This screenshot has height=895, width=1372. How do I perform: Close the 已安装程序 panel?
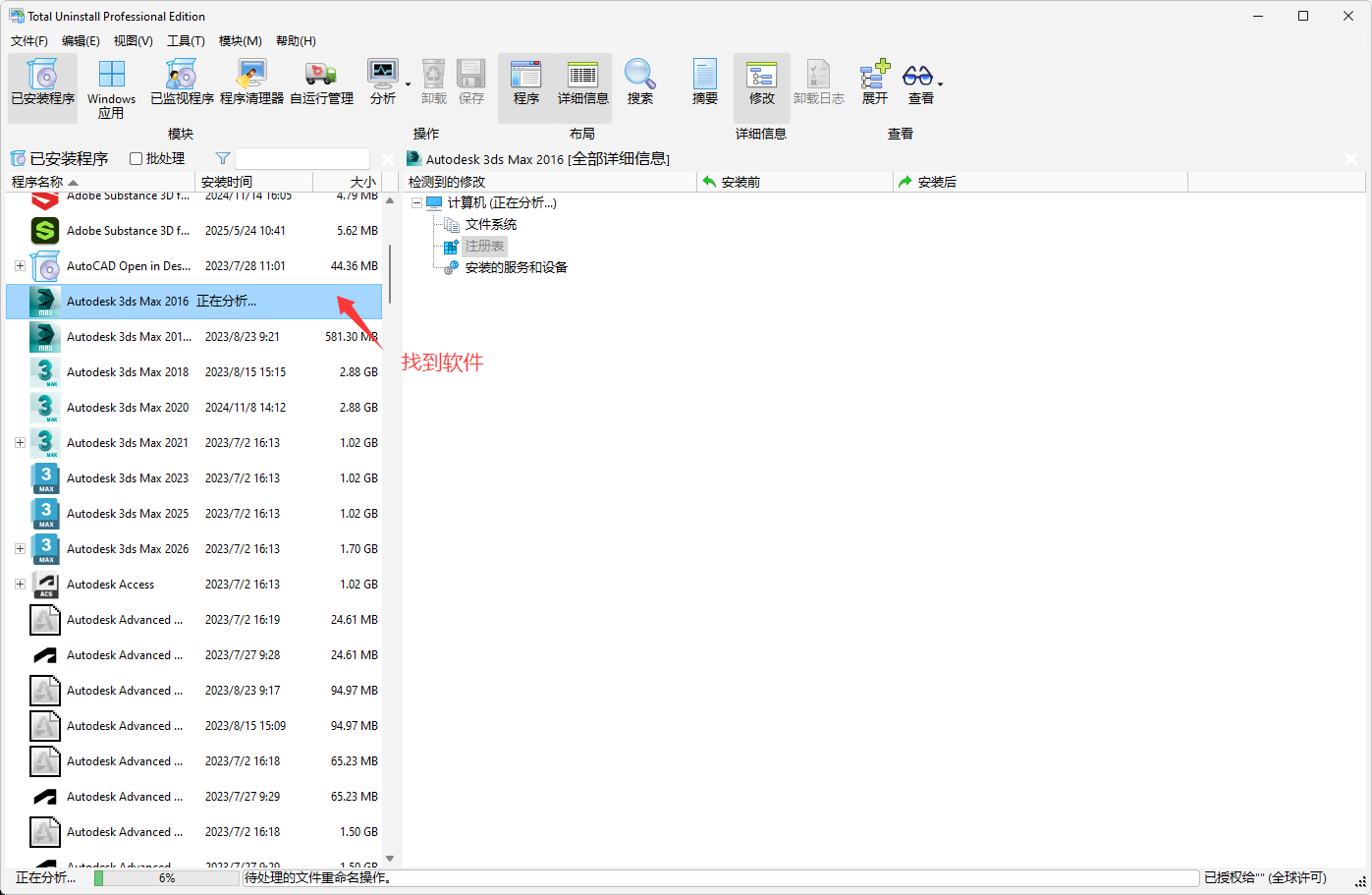pos(388,158)
